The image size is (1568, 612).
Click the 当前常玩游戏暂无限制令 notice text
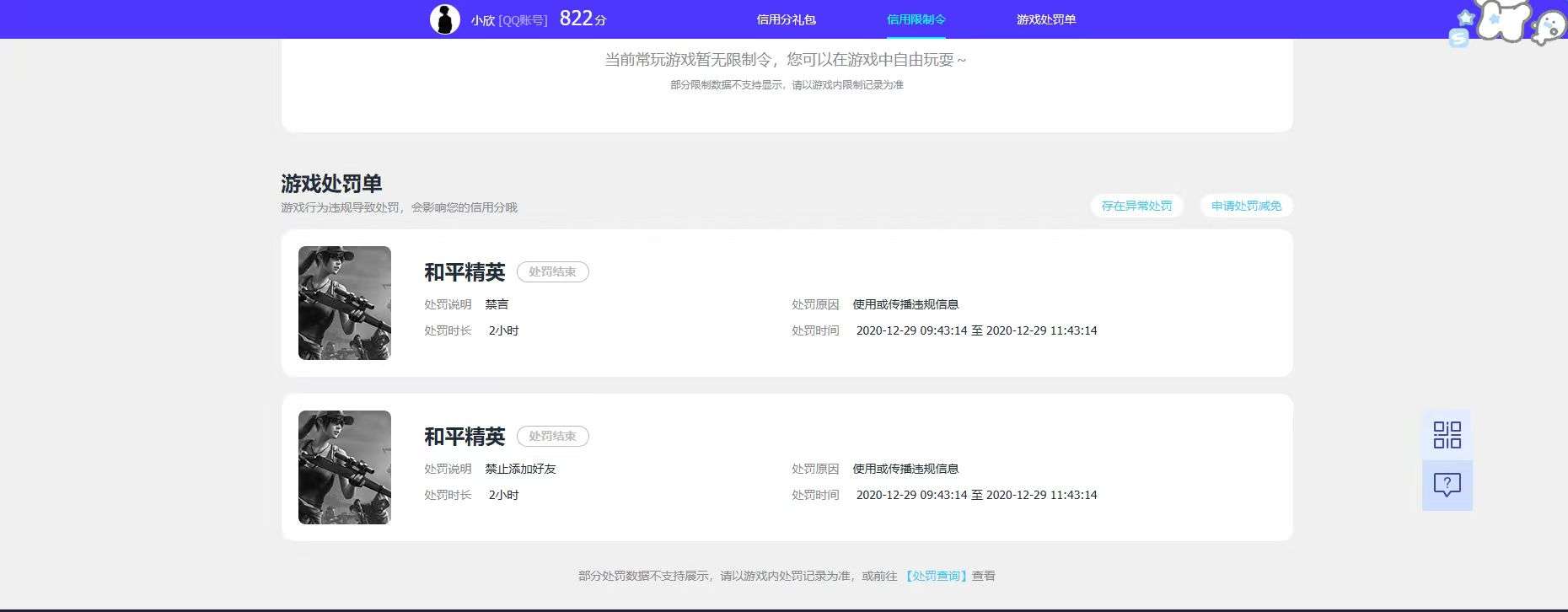pos(785,60)
